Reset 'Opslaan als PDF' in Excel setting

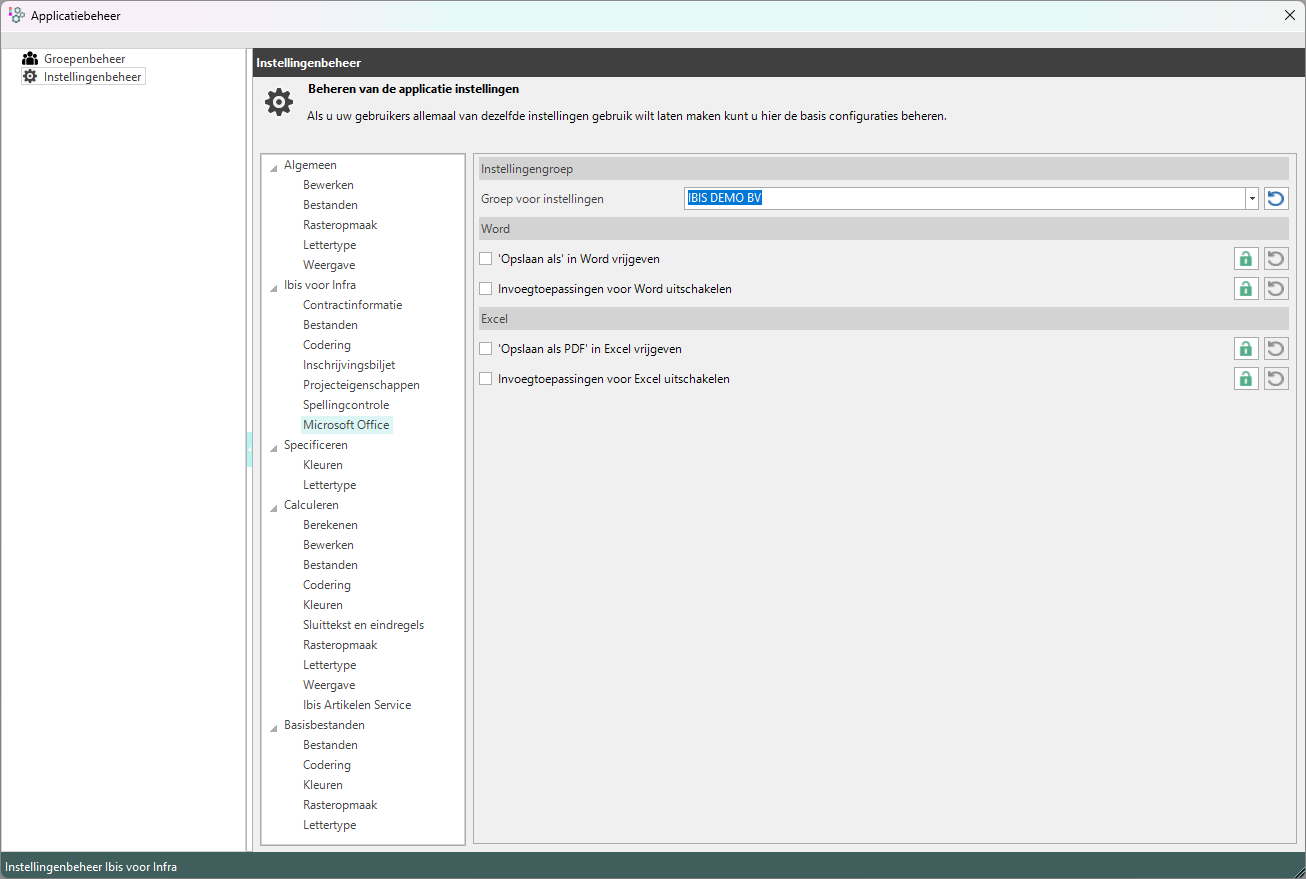tap(1276, 349)
